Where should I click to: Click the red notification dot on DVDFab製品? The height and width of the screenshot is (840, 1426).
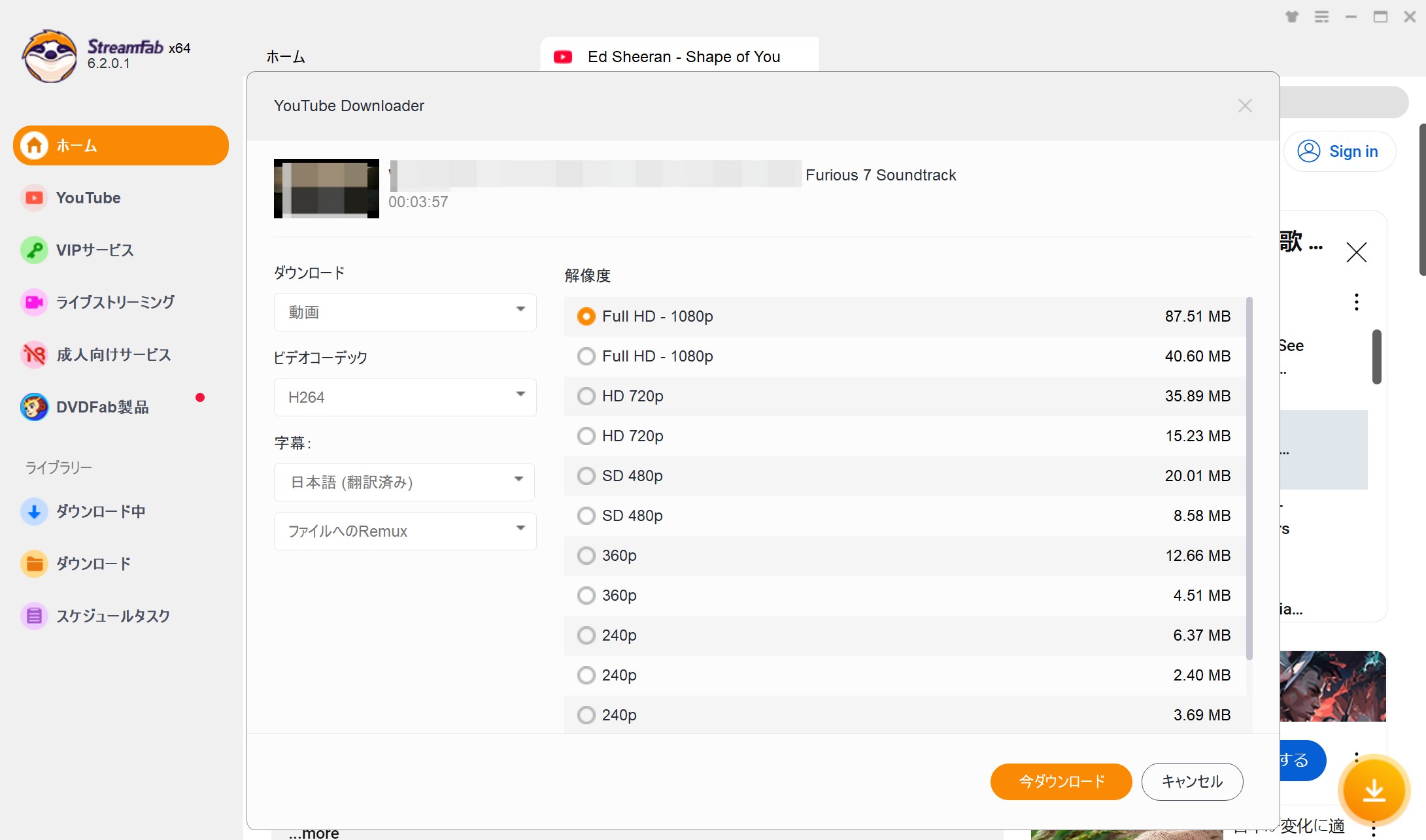(x=200, y=397)
